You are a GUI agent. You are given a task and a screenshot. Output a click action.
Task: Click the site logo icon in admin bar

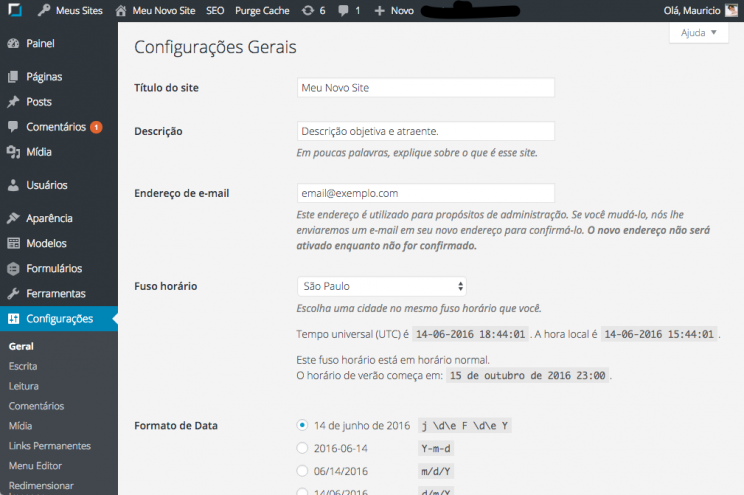click(15, 10)
